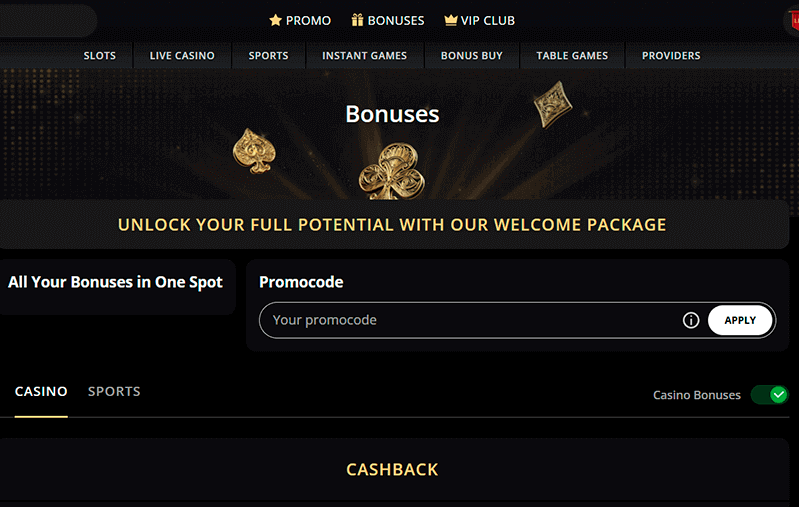799x507 pixels.
Task: Go to LIVE CASINO section
Action: pos(182,56)
